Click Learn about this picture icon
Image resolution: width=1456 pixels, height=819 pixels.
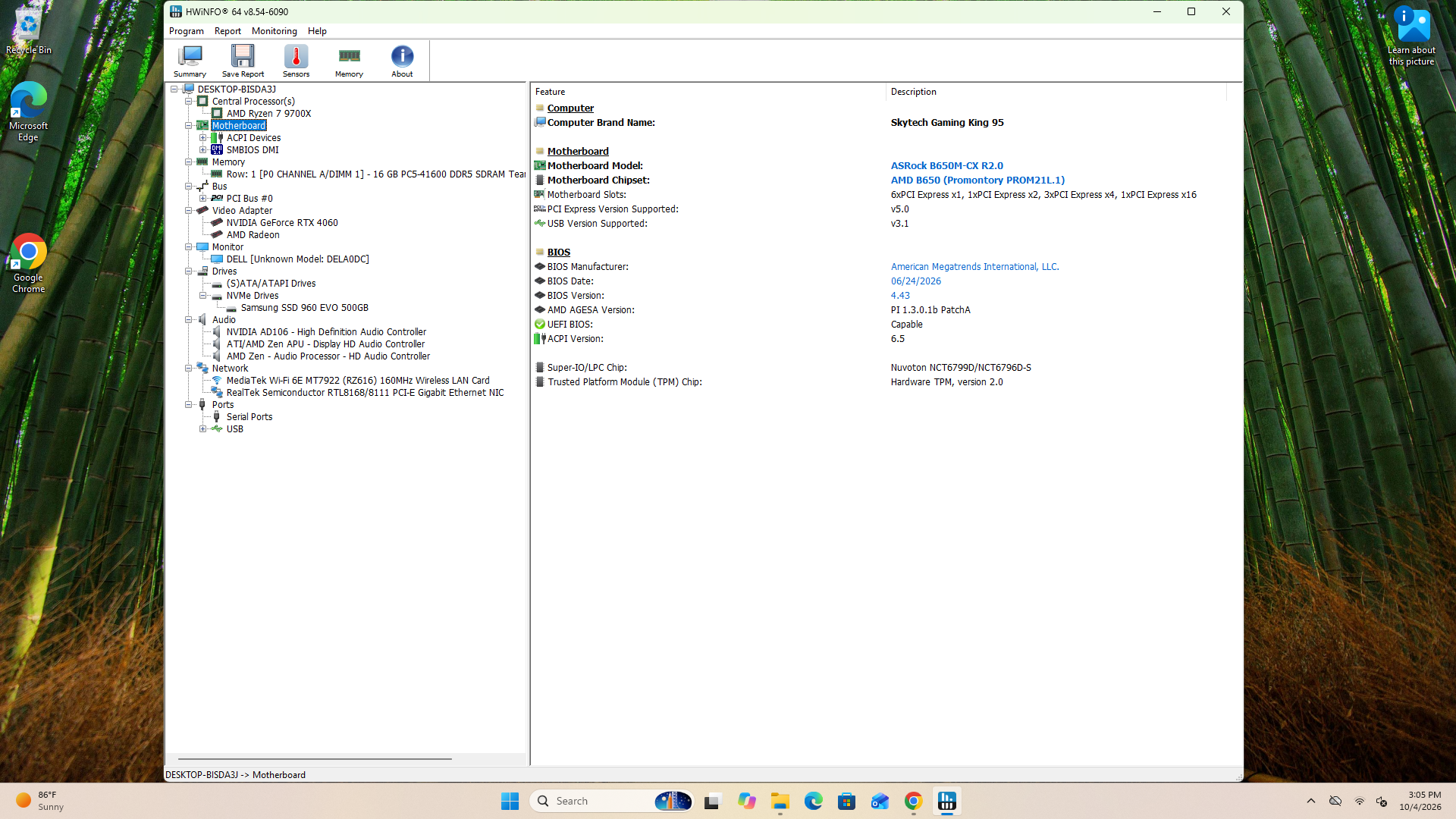coord(1411,36)
